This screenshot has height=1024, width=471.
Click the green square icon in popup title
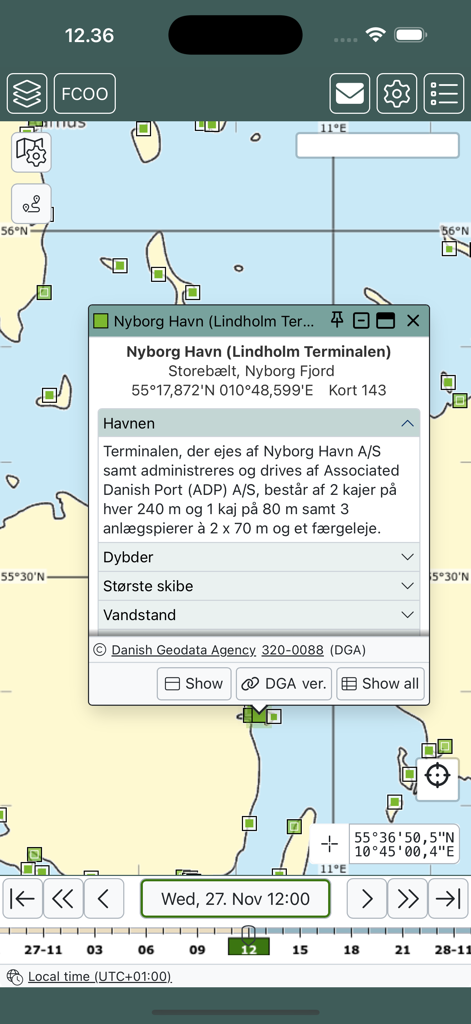pos(101,321)
